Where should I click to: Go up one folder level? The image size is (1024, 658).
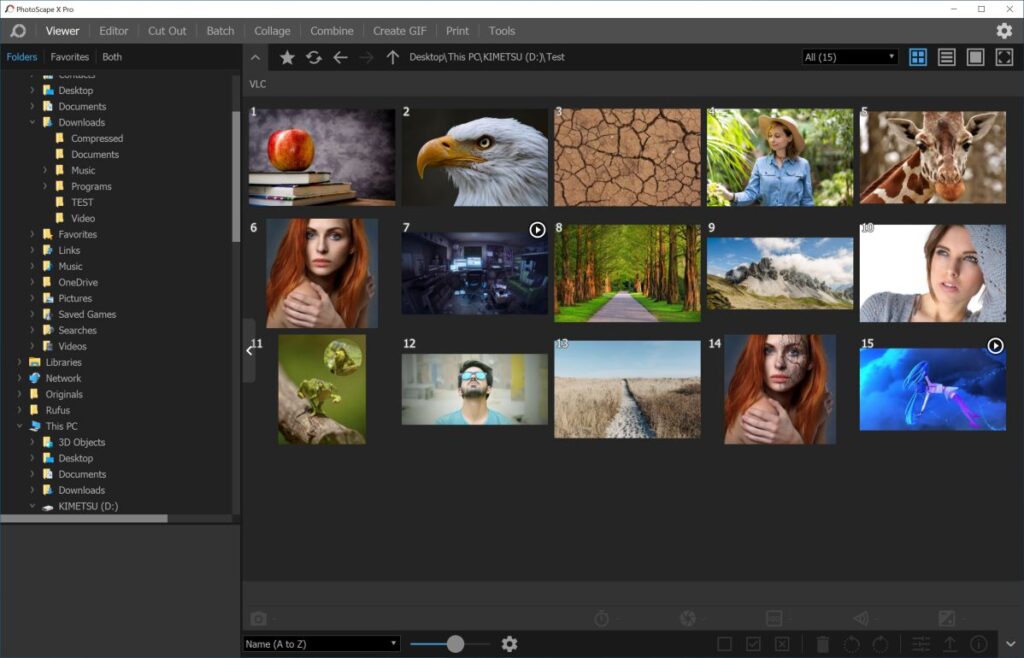pyautogui.click(x=393, y=58)
